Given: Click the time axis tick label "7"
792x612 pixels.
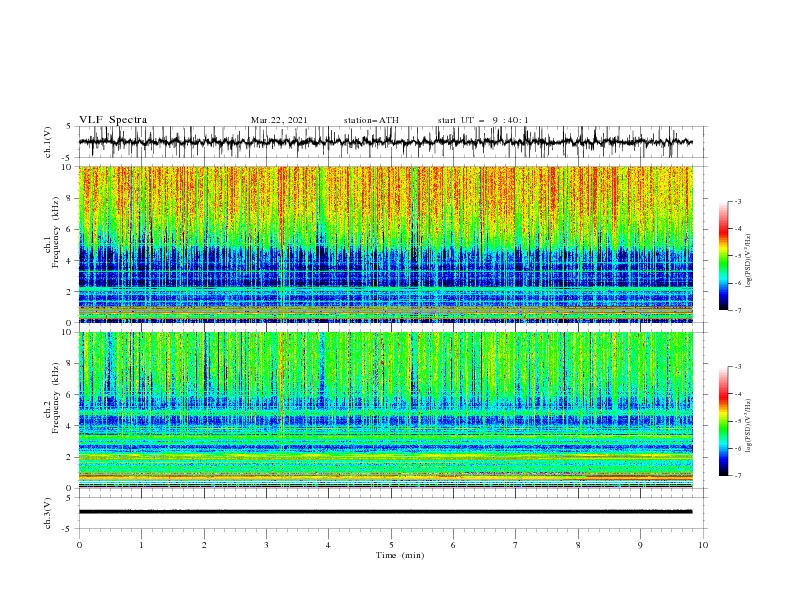Looking at the screenshot, I should 515,545.
